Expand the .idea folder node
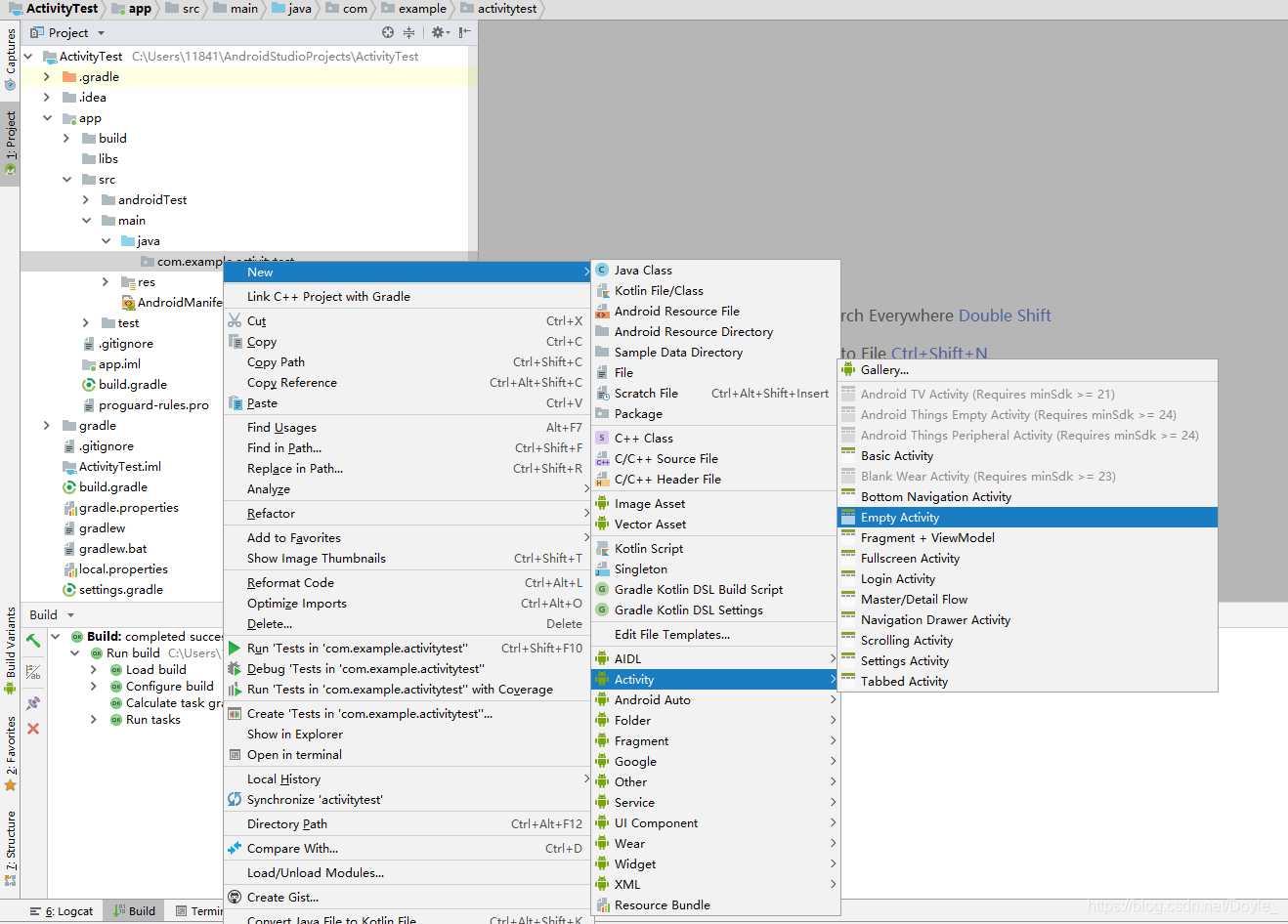Image resolution: width=1288 pixels, height=924 pixels. pos(46,97)
